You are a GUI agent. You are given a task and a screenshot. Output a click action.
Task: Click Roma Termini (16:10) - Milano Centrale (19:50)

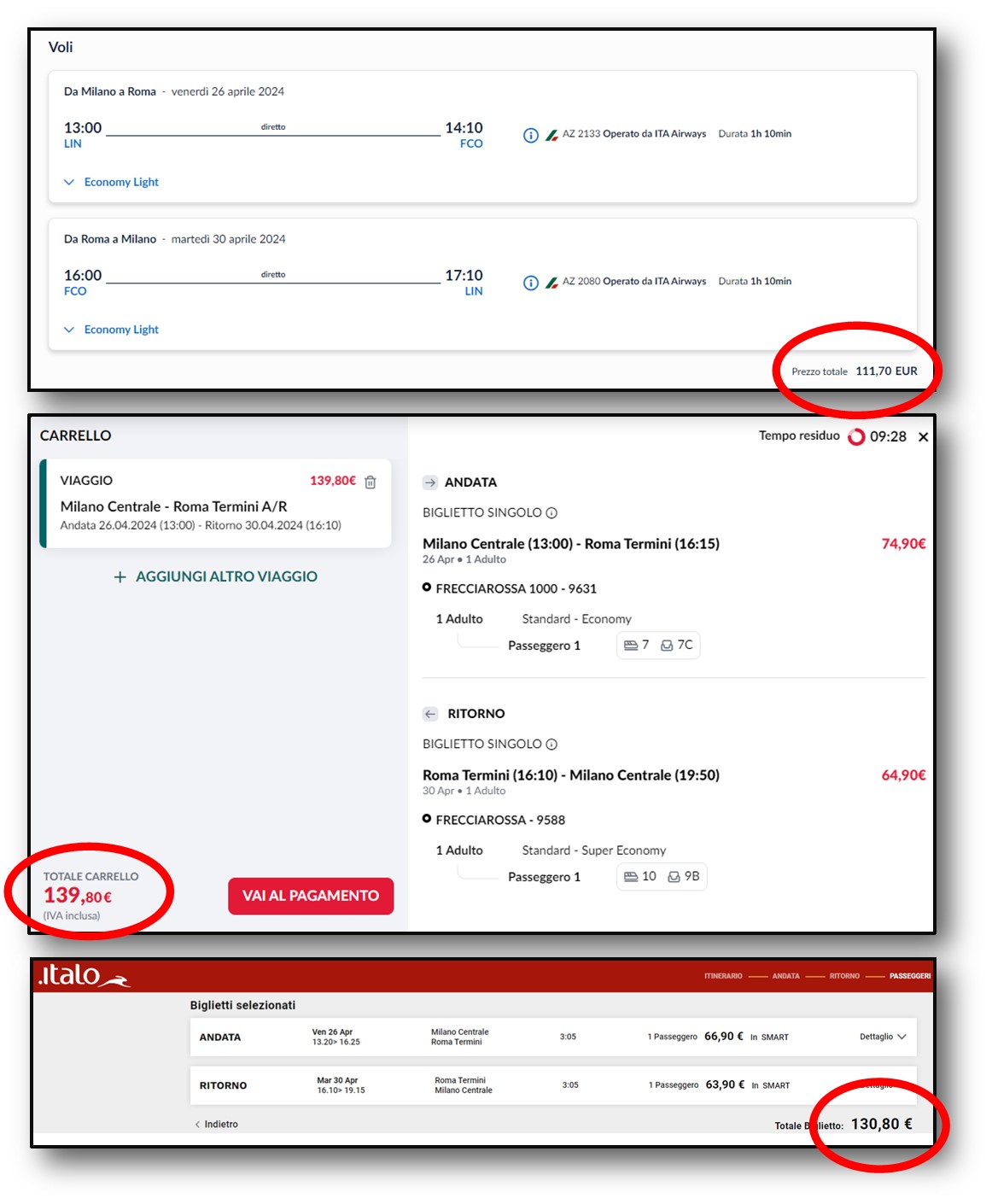(x=571, y=775)
